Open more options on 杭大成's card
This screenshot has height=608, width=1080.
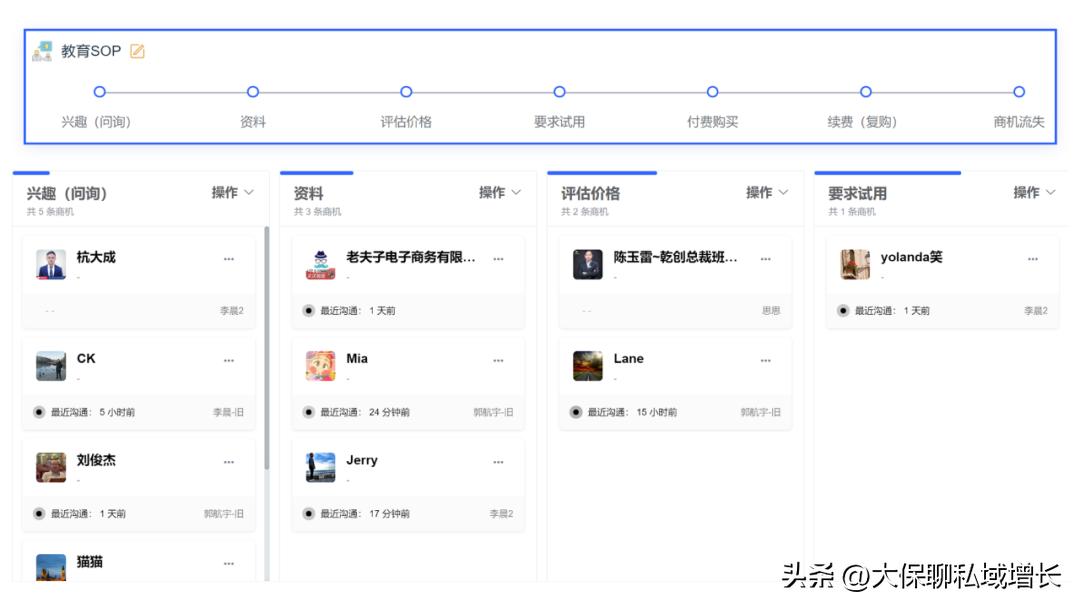229,259
